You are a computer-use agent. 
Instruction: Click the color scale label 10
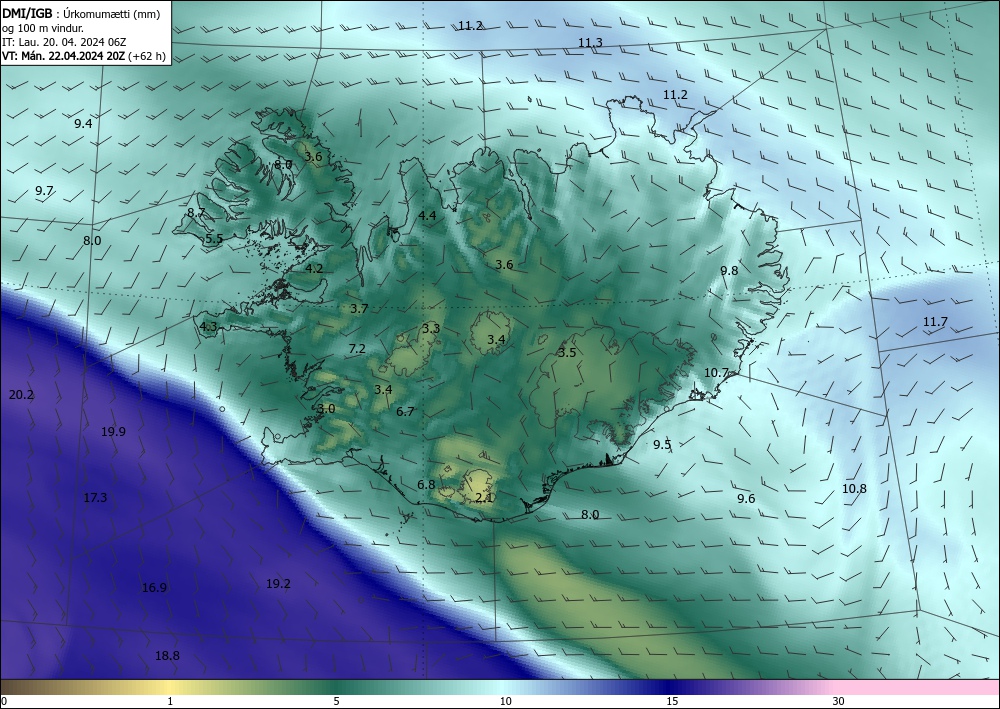(x=506, y=701)
